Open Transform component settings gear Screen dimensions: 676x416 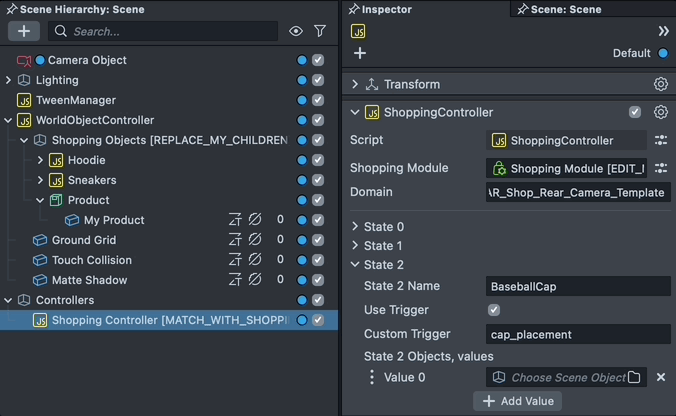[661, 84]
